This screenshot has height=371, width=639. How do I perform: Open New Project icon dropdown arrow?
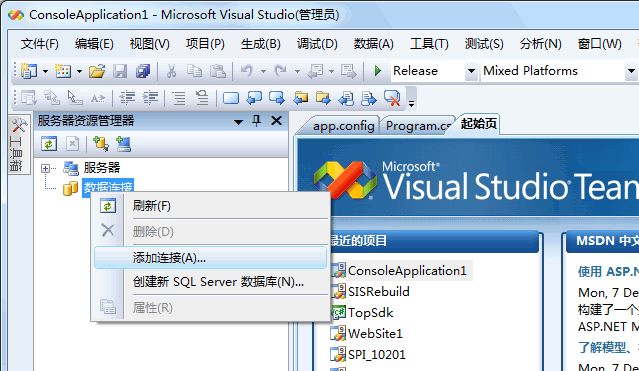(46, 72)
